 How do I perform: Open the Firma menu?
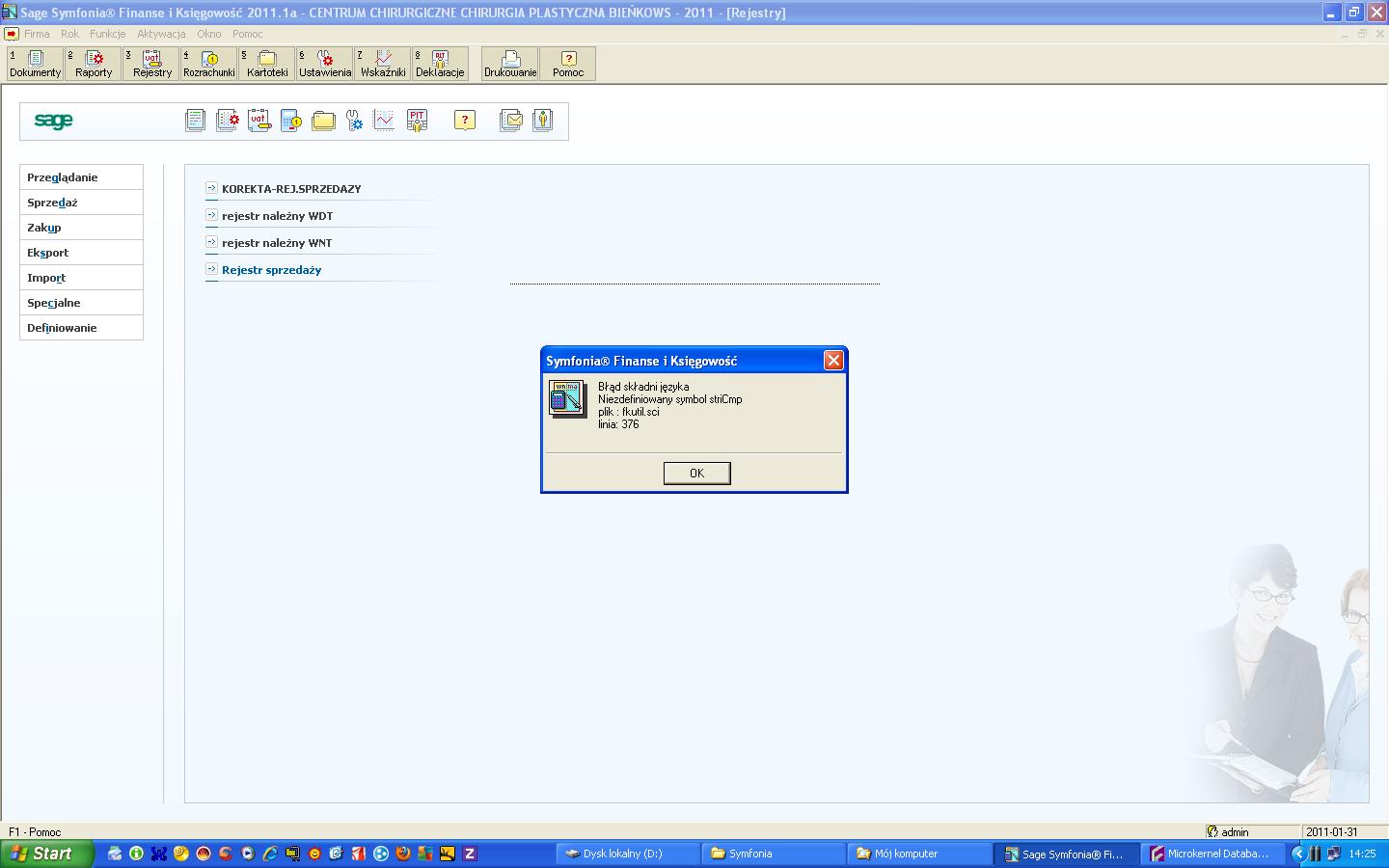[x=37, y=34]
